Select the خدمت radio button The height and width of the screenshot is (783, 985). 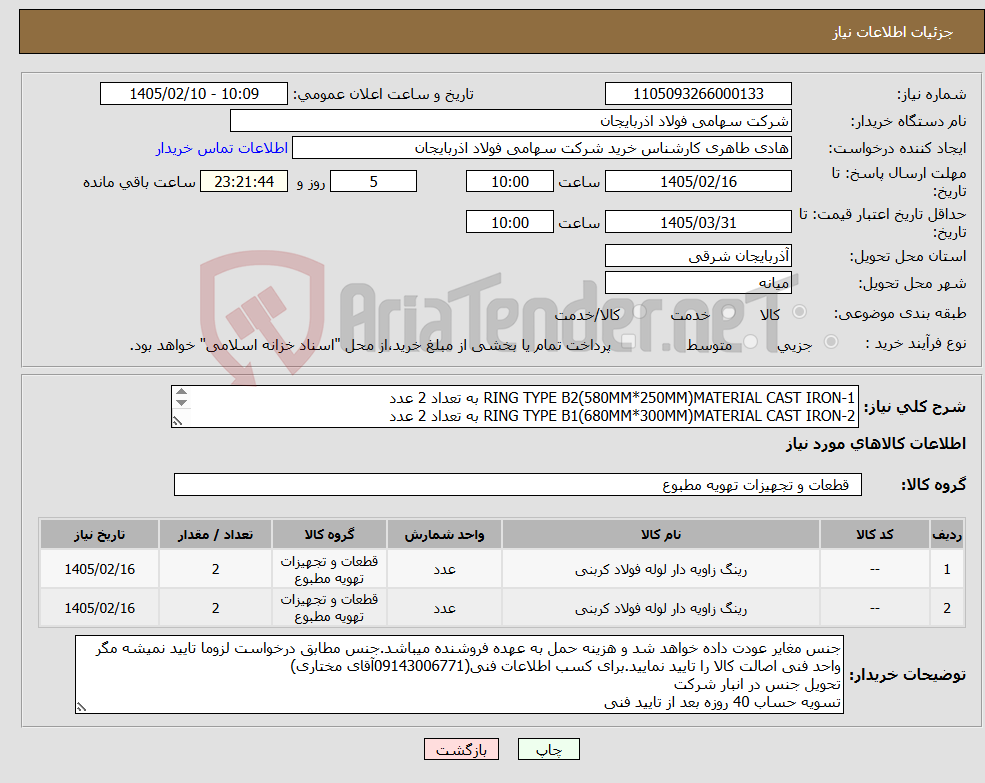729,312
